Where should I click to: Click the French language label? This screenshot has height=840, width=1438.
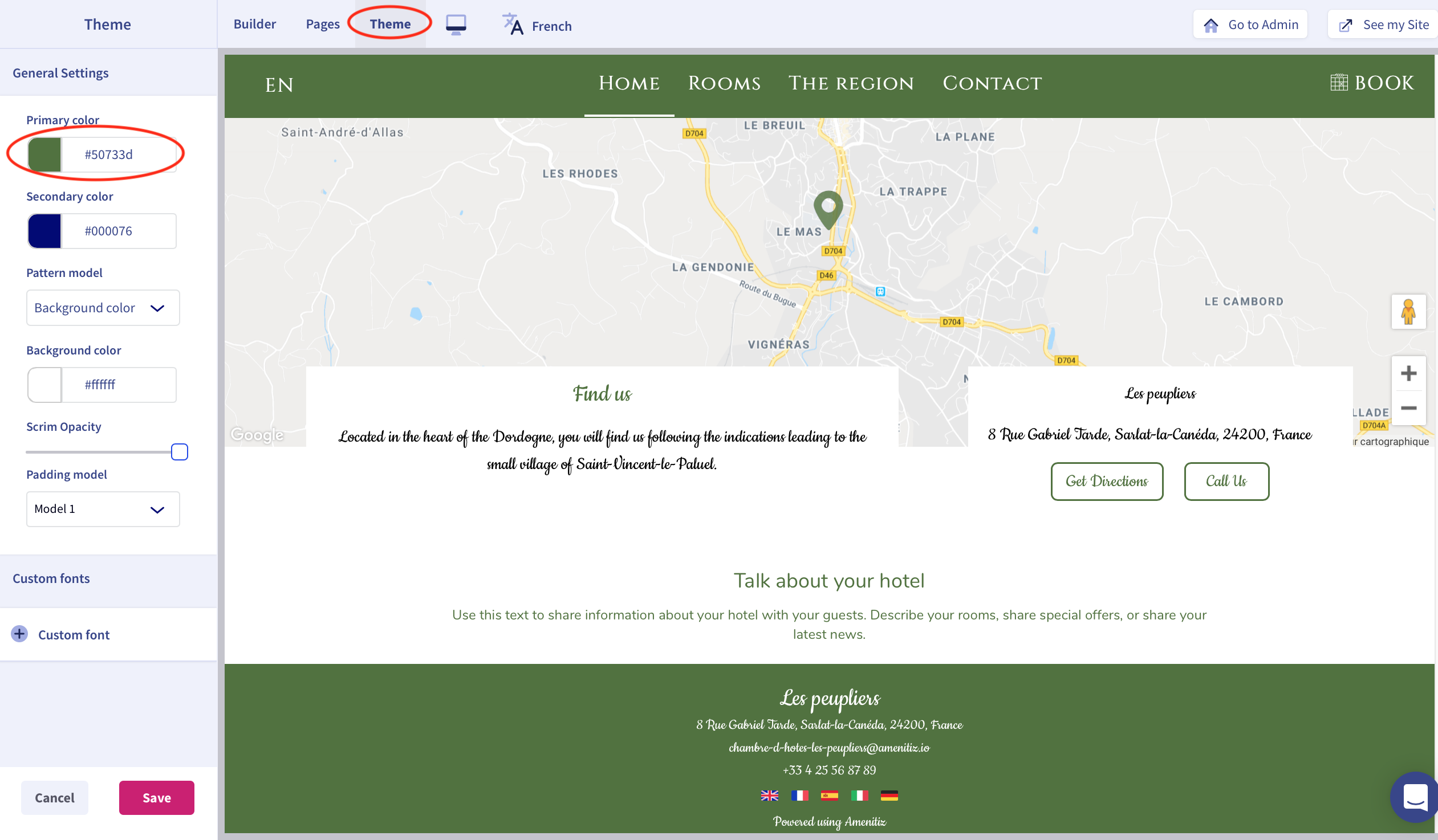coord(551,26)
